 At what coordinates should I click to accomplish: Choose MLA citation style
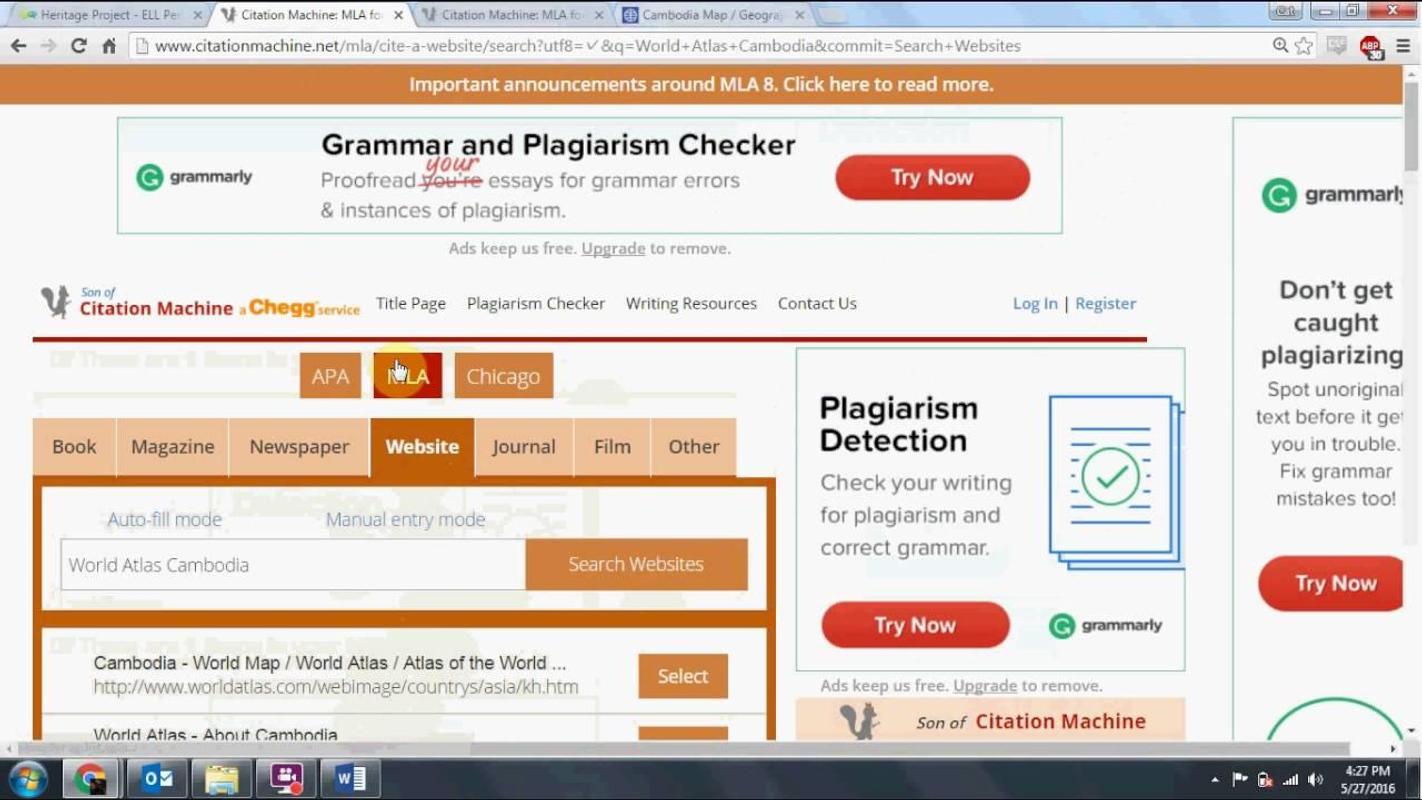[407, 376]
